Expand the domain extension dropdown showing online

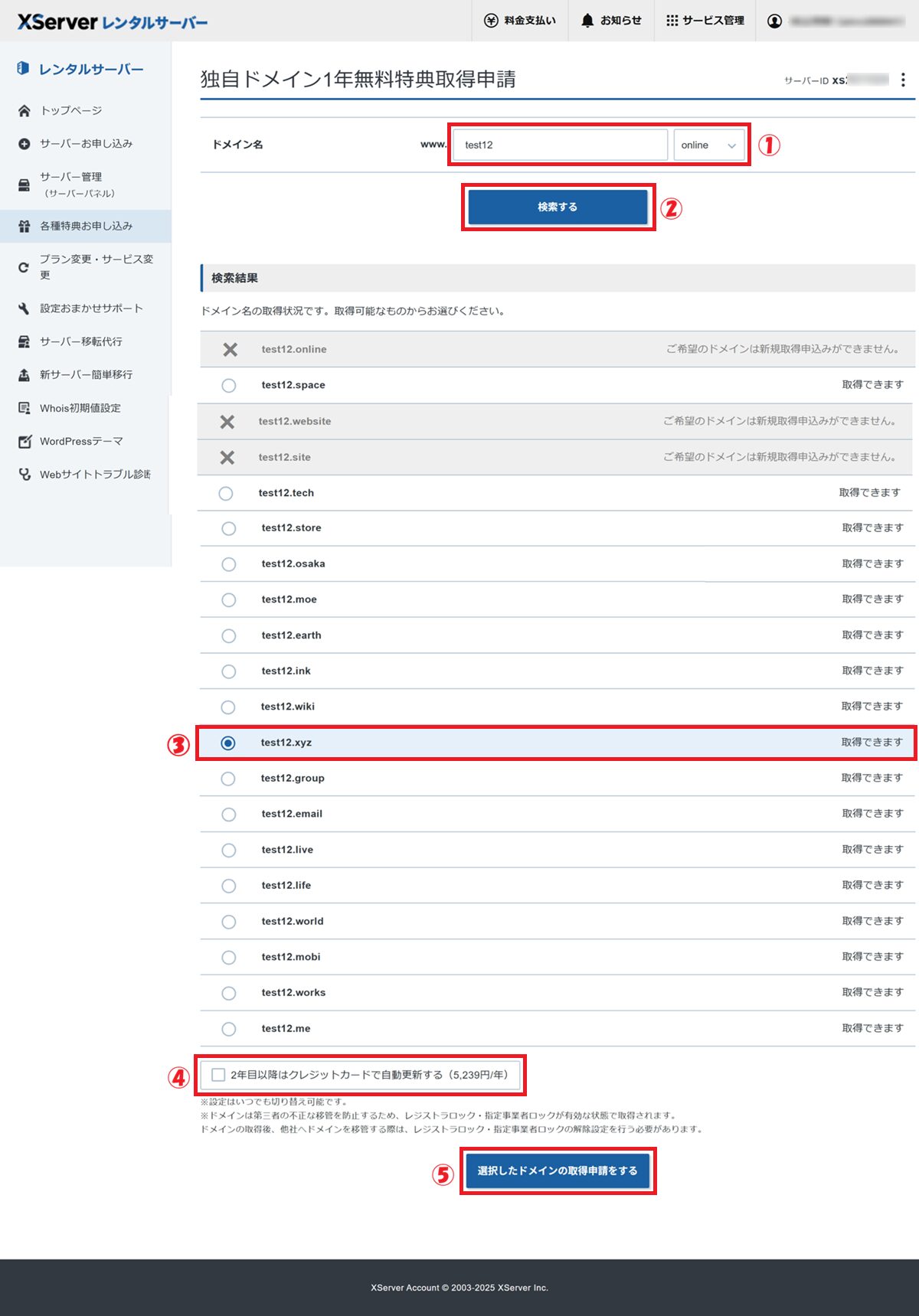click(708, 145)
